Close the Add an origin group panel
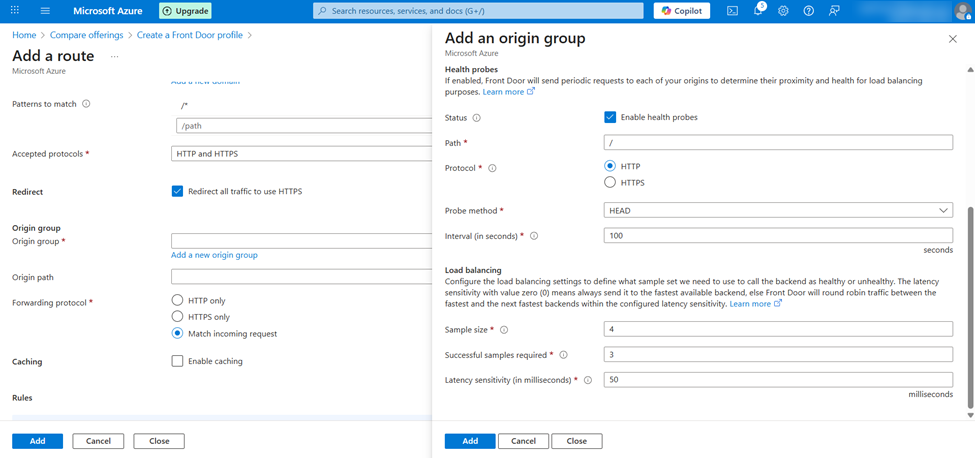 pos(952,39)
